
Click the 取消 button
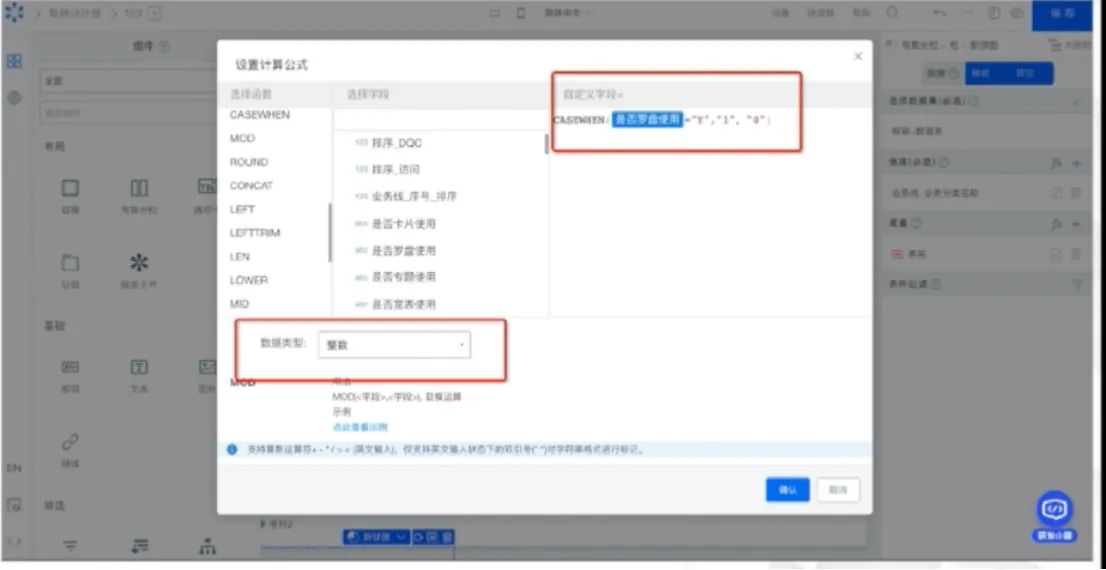pyautogui.click(x=838, y=490)
